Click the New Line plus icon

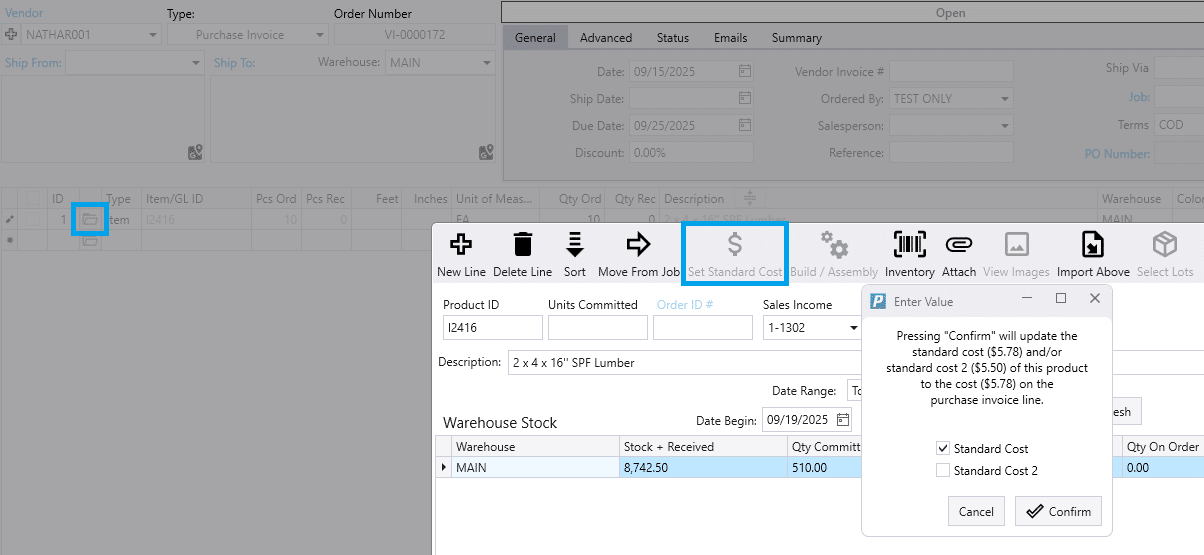pyautogui.click(x=461, y=245)
